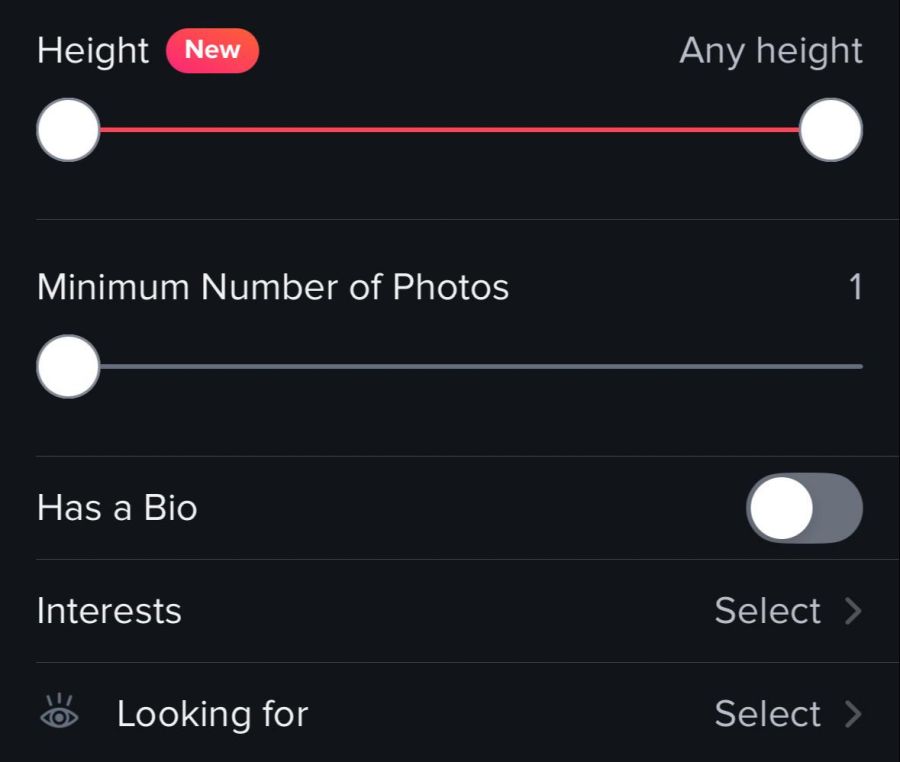Click the Has a Bio label
The height and width of the screenshot is (762, 900).
click(x=117, y=508)
